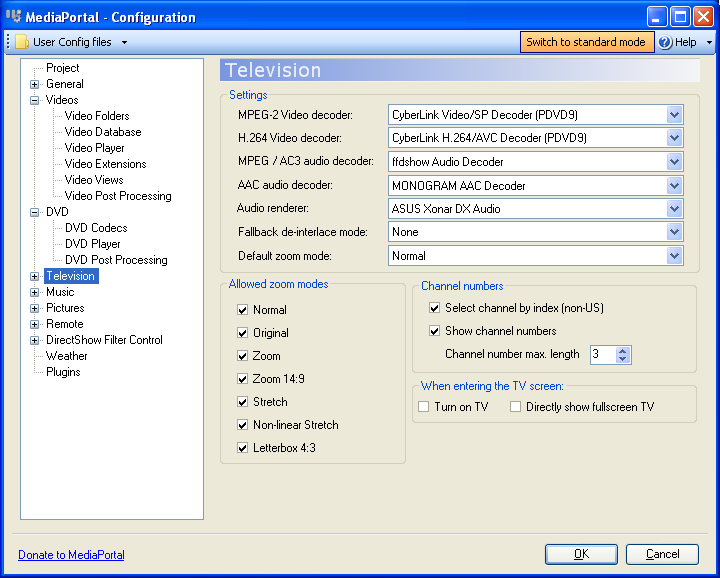Uncheck the Original zoom mode checkbox
Image resolution: width=720 pixels, height=578 pixels.
point(242,333)
